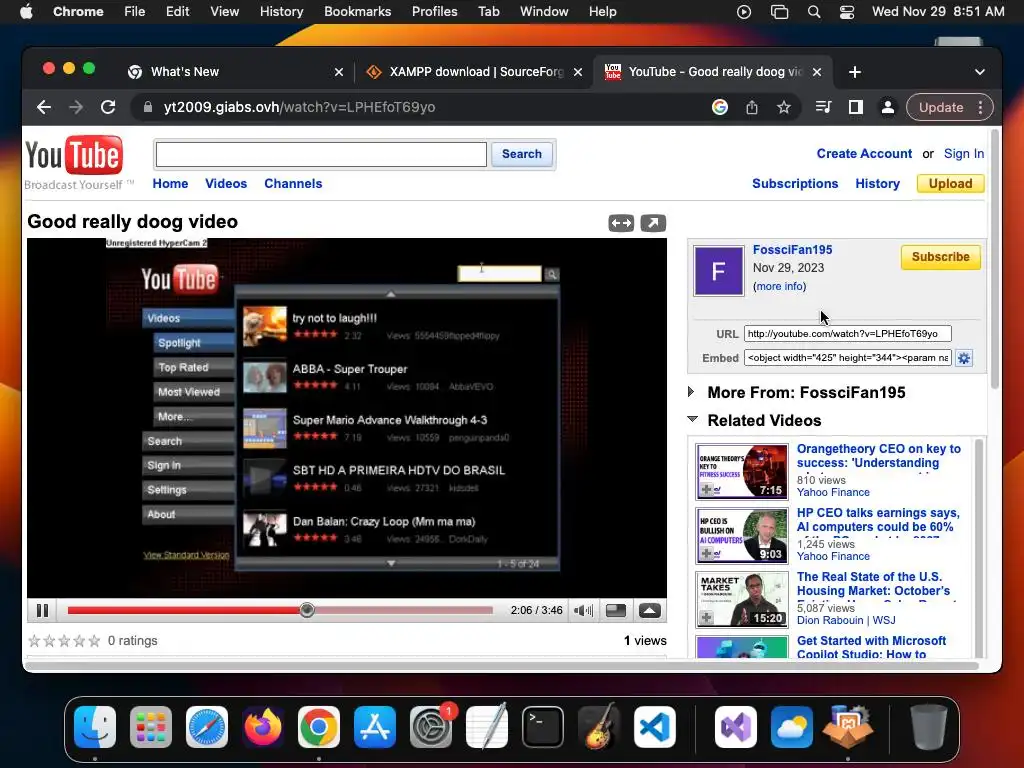Click the widen player double-arrow icon
The height and width of the screenshot is (768, 1024).
click(x=621, y=223)
